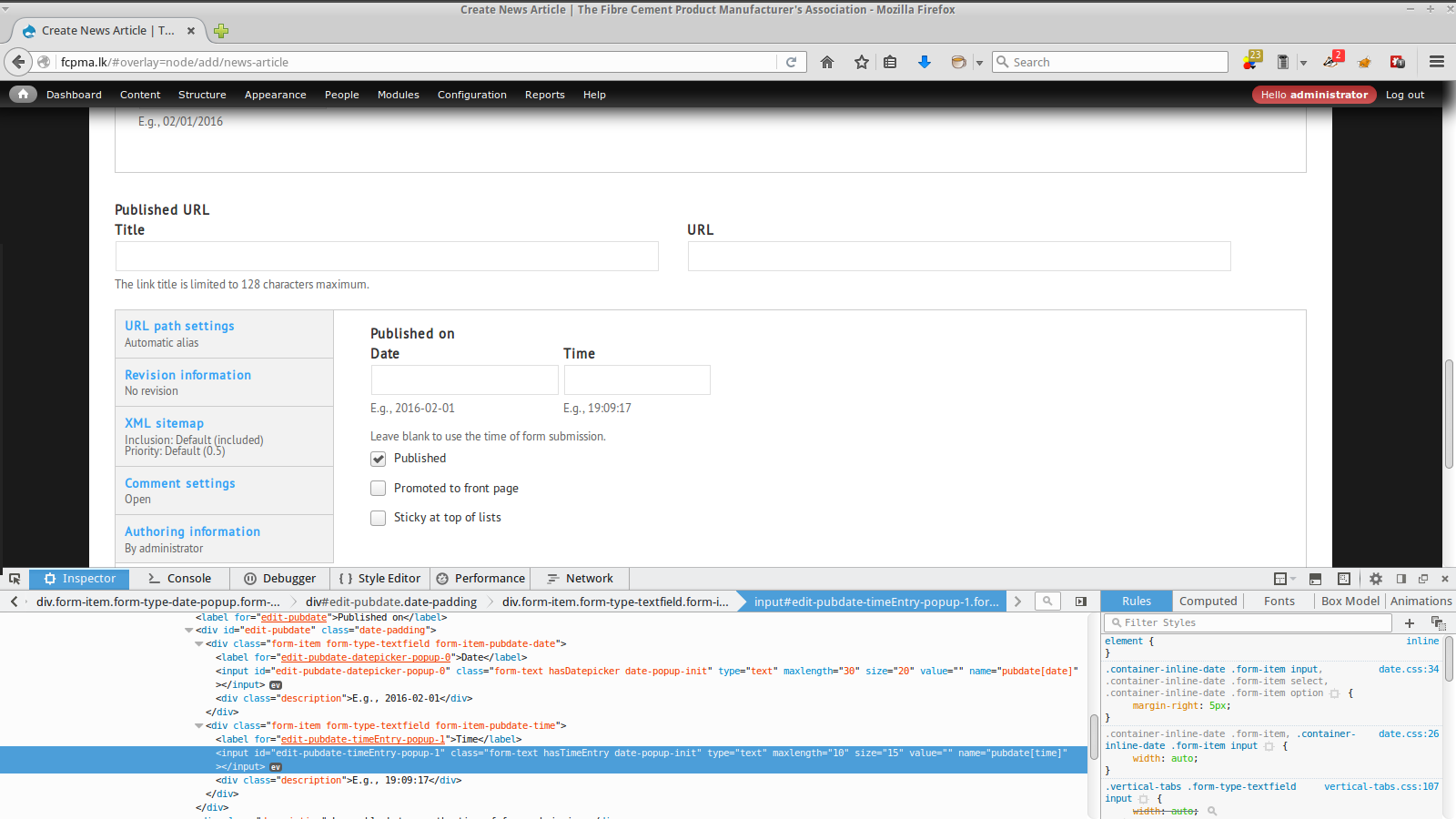Open HTML search magnifier in Inspector
The width and height of the screenshot is (1456, 819).
pyautogui.click(x=1047, y=602)
